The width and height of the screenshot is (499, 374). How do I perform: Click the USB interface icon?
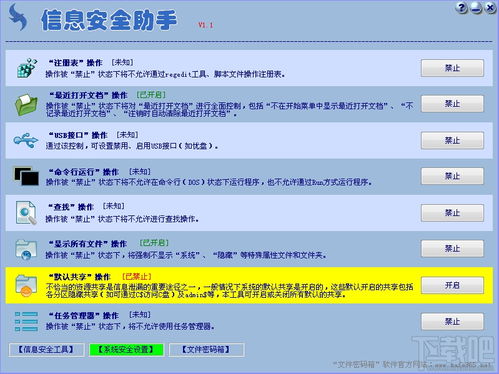[x=26, y=140]
